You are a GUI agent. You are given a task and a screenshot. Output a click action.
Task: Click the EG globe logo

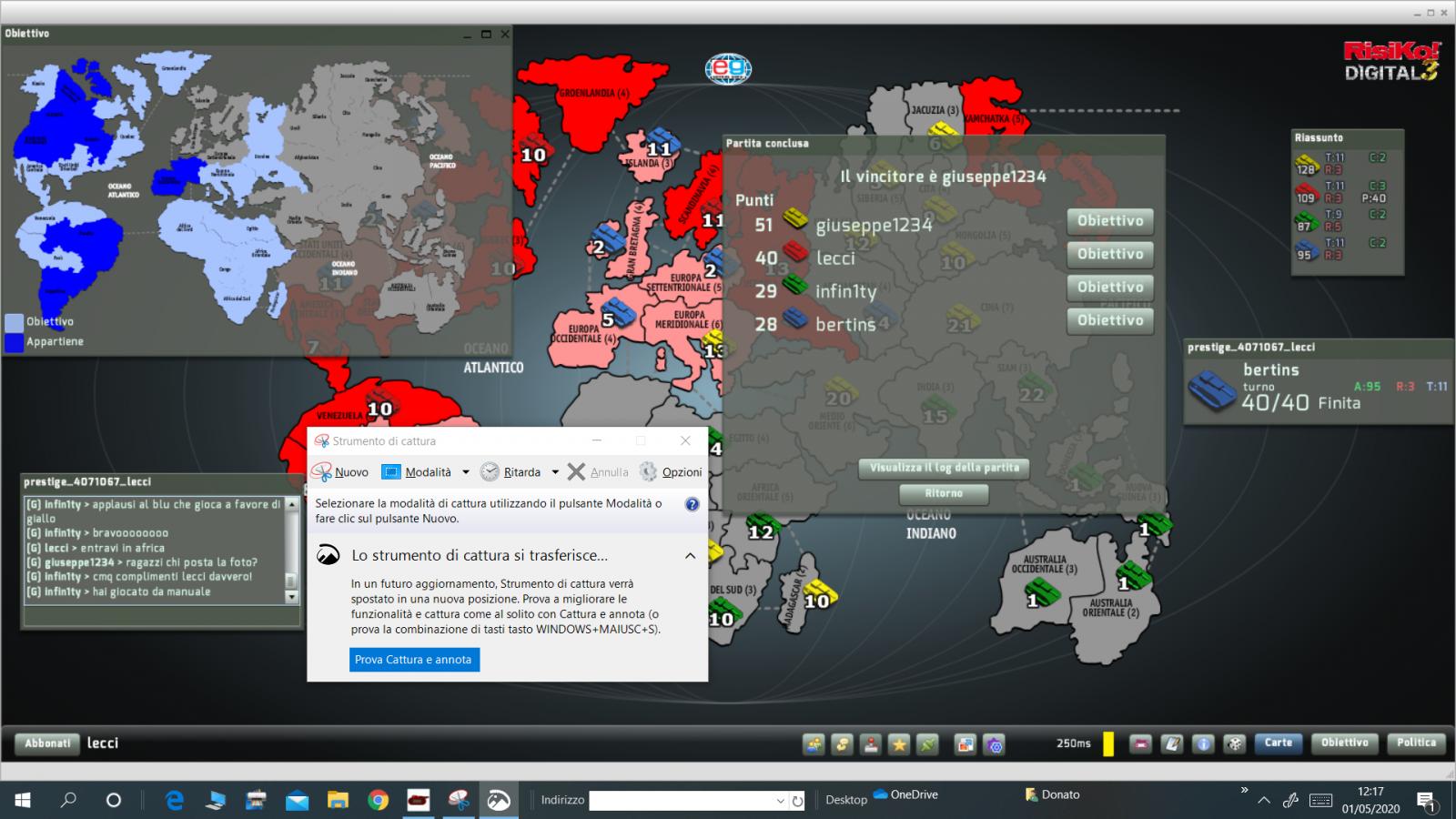click(x=728, y=68)
